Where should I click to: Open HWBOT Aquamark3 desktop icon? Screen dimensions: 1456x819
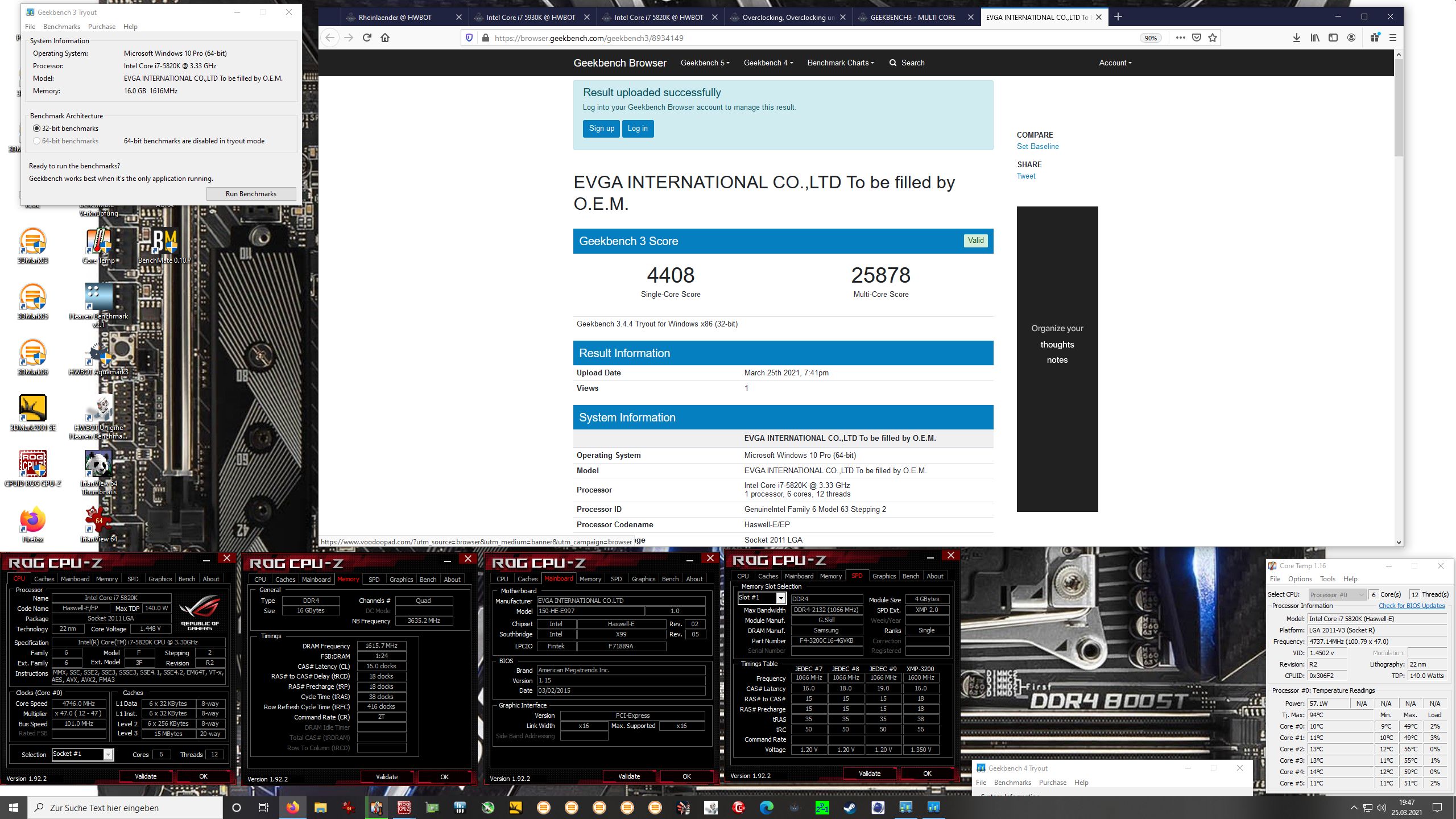tap(98, 358)
